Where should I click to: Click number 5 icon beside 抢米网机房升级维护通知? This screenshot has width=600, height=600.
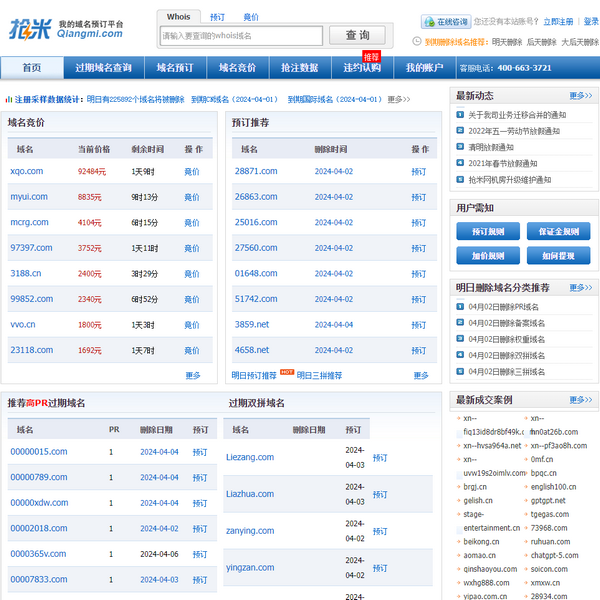[x=460, y=179]
